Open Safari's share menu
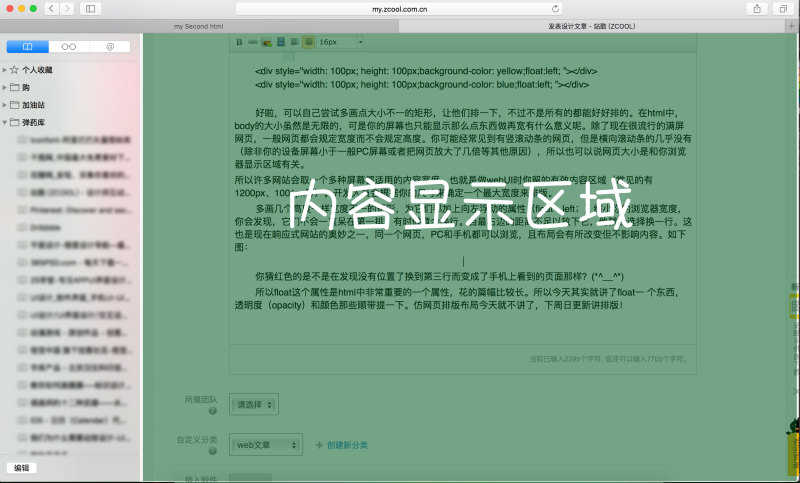800x483 pixels. click(757, 9)
